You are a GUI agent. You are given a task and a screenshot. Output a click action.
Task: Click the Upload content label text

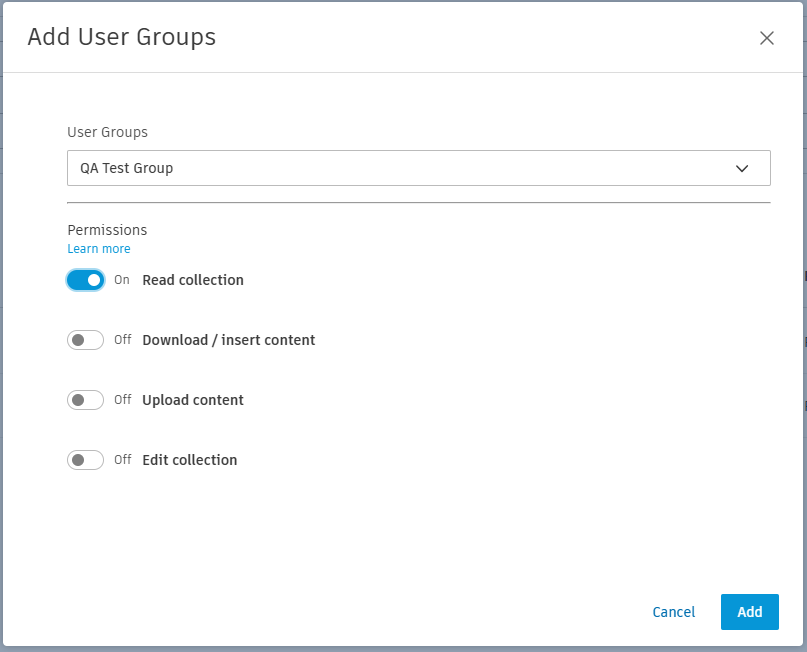click(193, 400)
